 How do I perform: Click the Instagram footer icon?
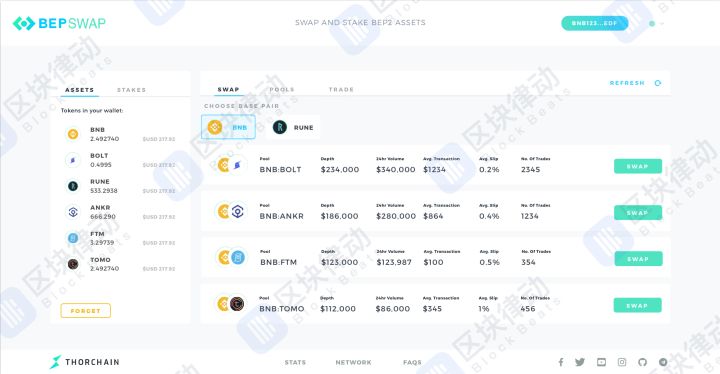coord(622,362)
